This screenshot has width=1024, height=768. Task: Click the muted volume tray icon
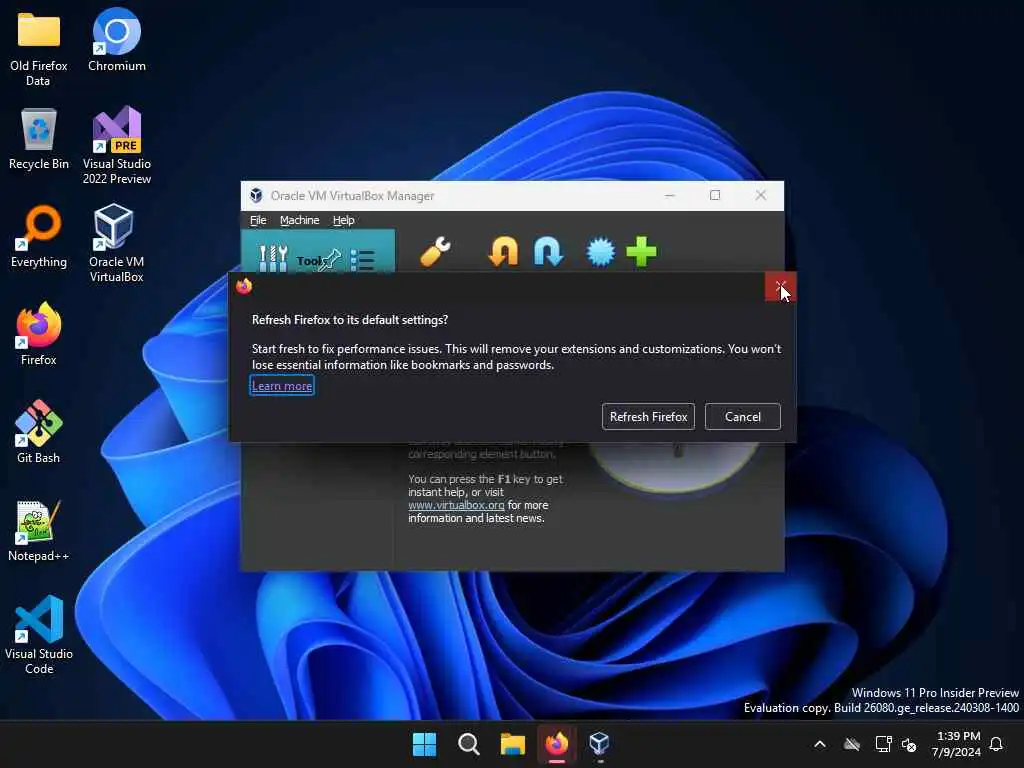point(908,744)
